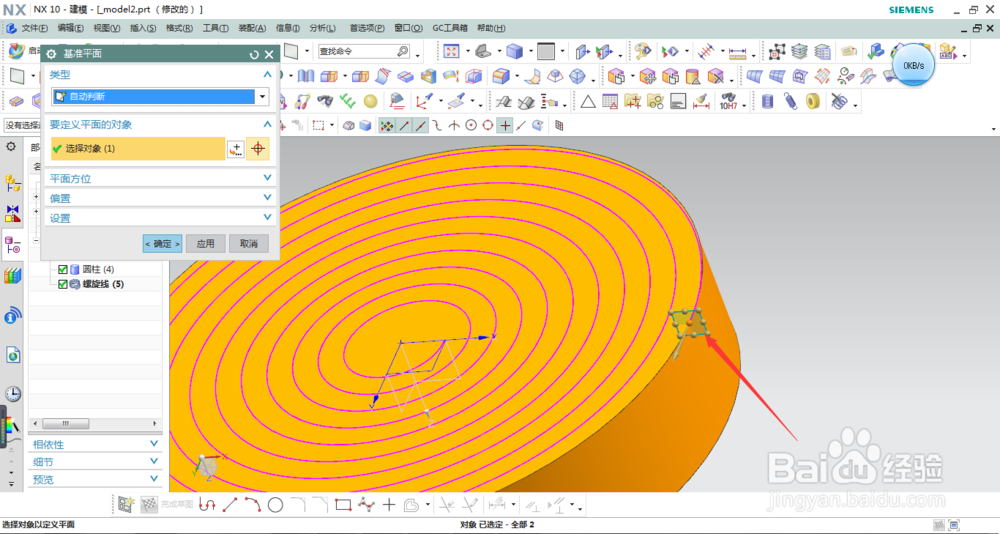Open the Web Browser sidebar tab

tap(12, 355)
